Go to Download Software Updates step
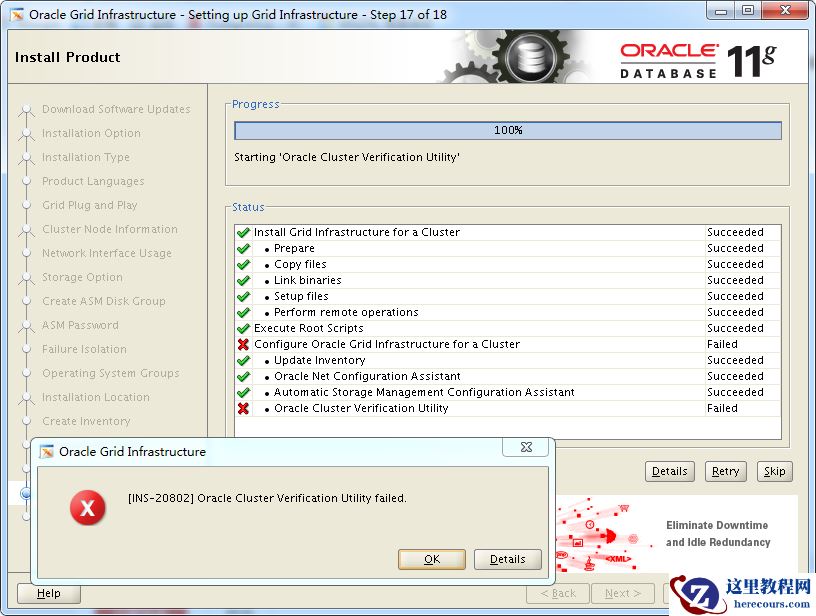 [x=116, y=109]
